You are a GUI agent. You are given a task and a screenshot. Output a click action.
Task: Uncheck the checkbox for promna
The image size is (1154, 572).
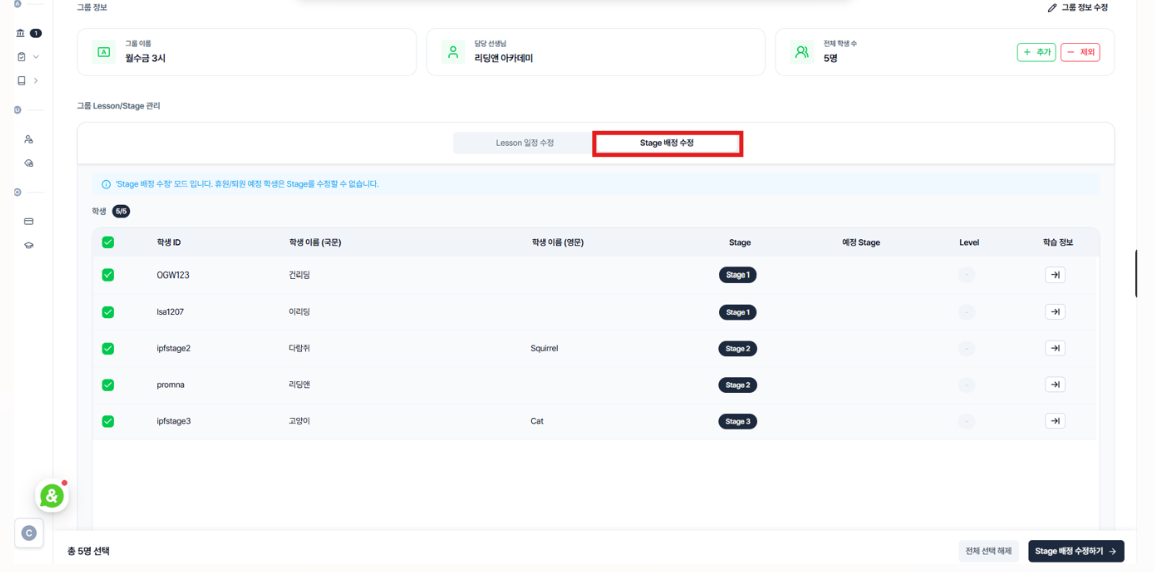[107, 384]
